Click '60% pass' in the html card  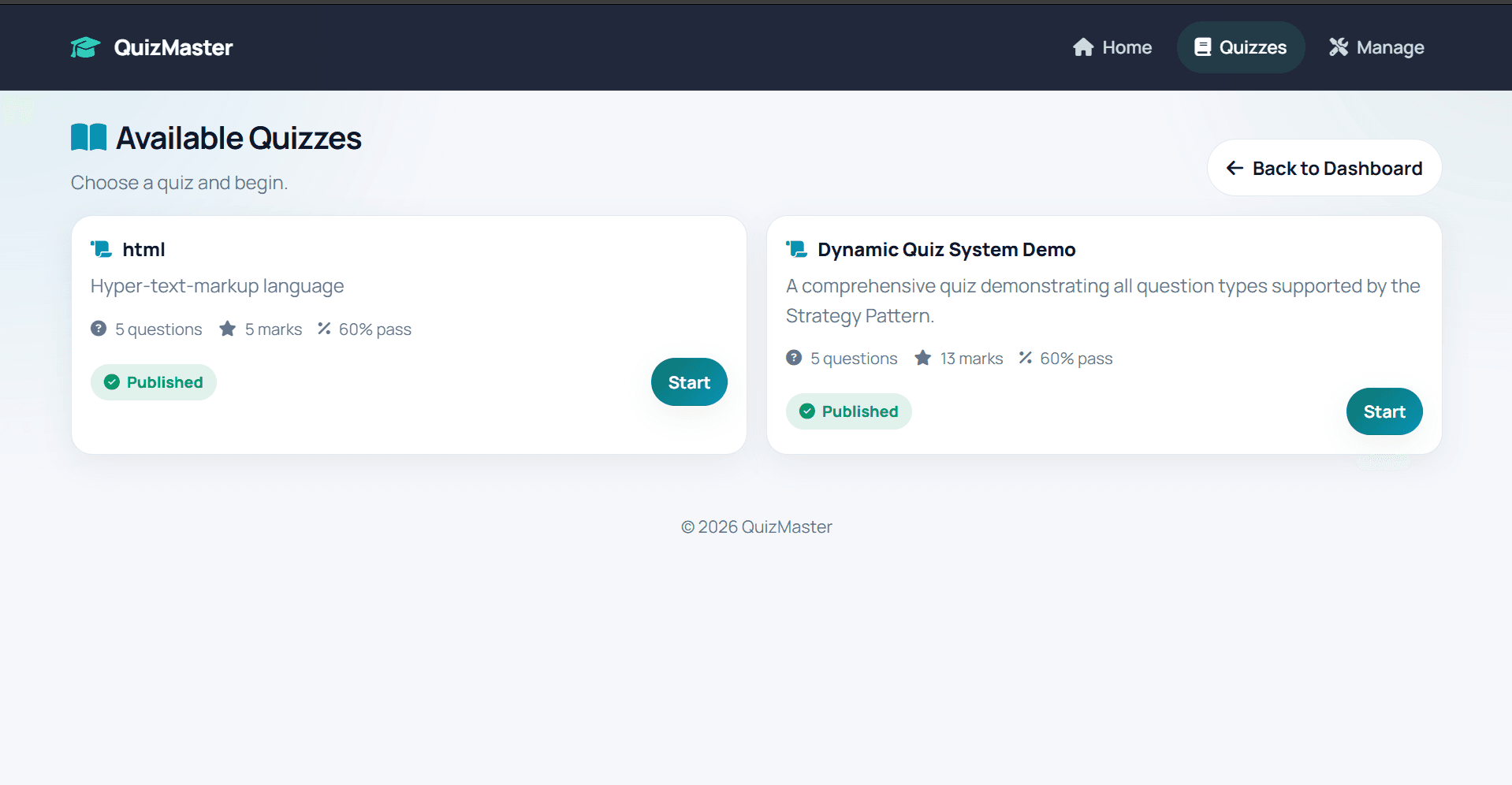(x=375, y=329)
